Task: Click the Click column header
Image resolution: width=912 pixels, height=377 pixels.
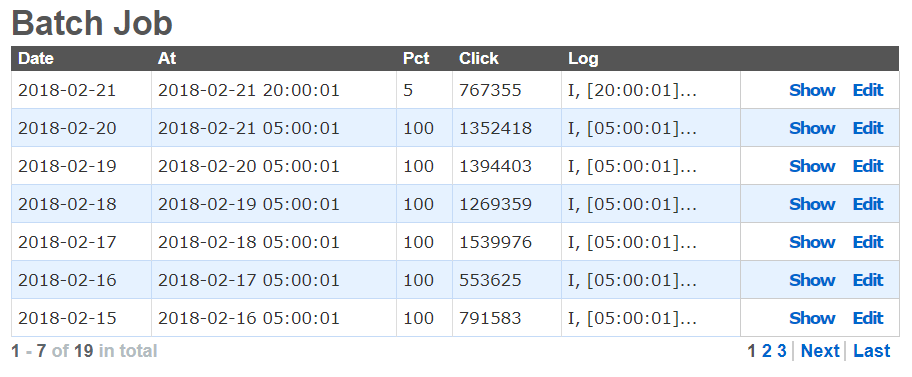Action: 479,59
